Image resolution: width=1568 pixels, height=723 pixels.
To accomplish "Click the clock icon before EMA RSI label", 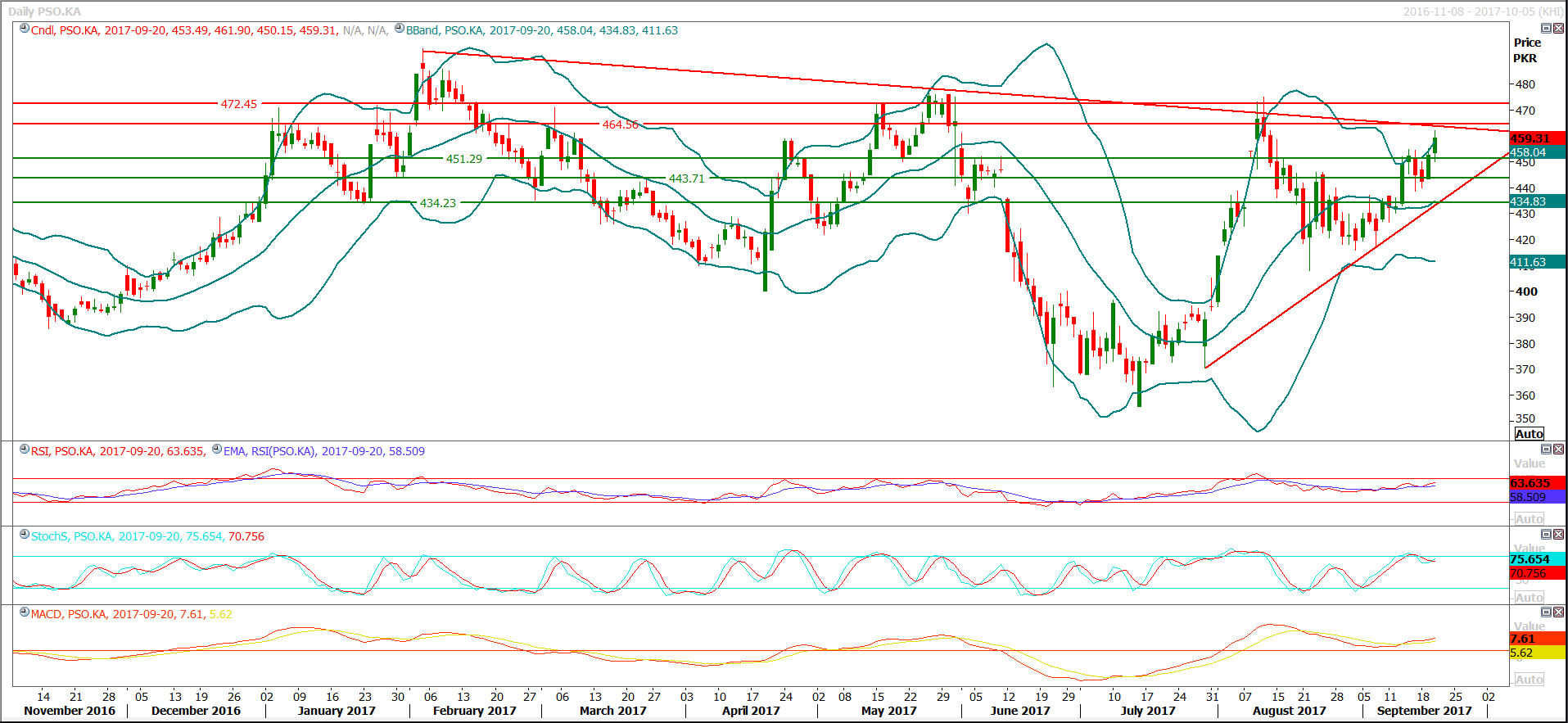I will point(217,450).
